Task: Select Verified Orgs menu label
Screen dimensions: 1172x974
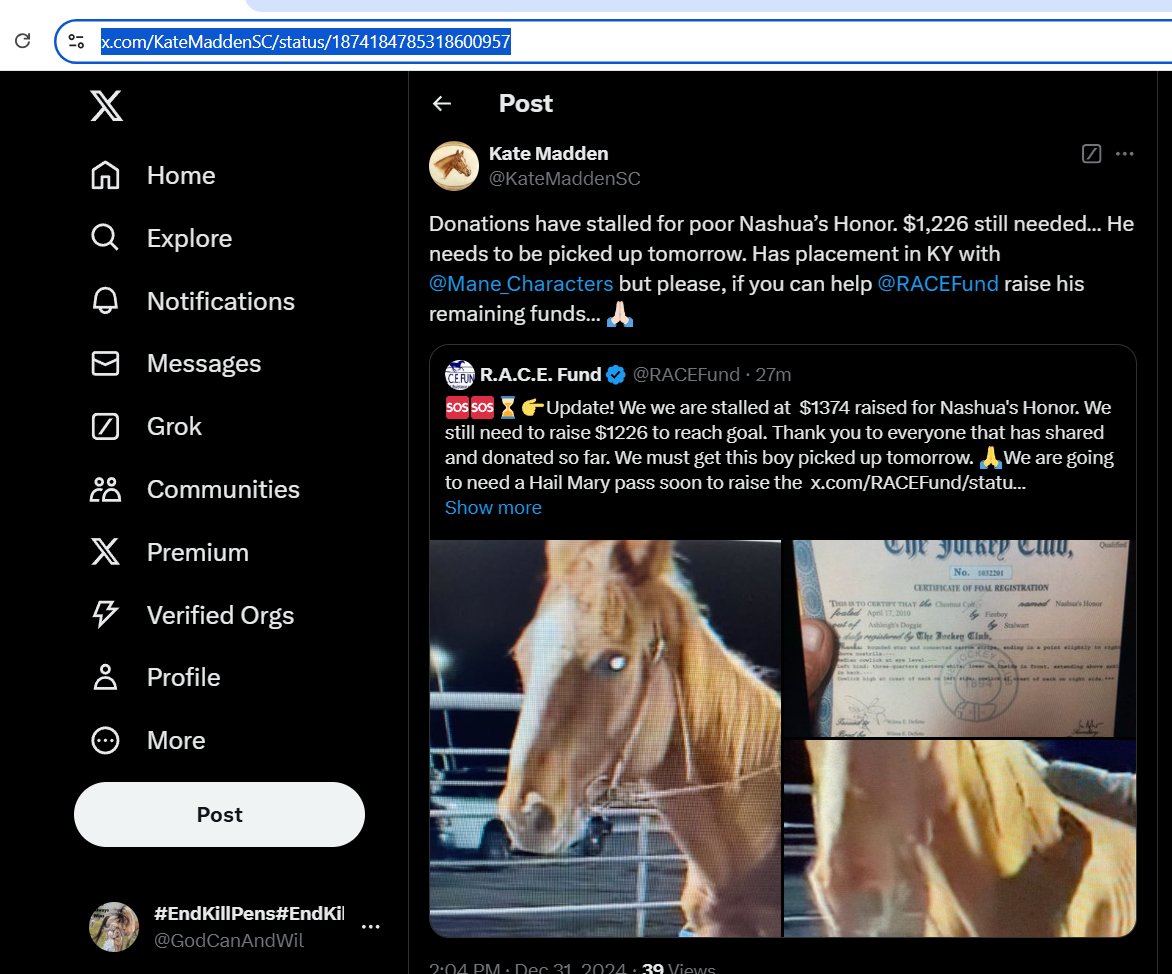Action: [220, 615]
